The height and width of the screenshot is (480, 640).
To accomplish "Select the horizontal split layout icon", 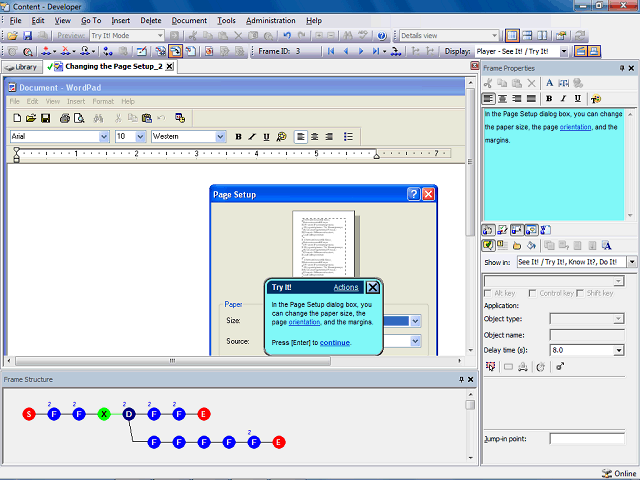I will pyautogui.click(x=527, y=36).
